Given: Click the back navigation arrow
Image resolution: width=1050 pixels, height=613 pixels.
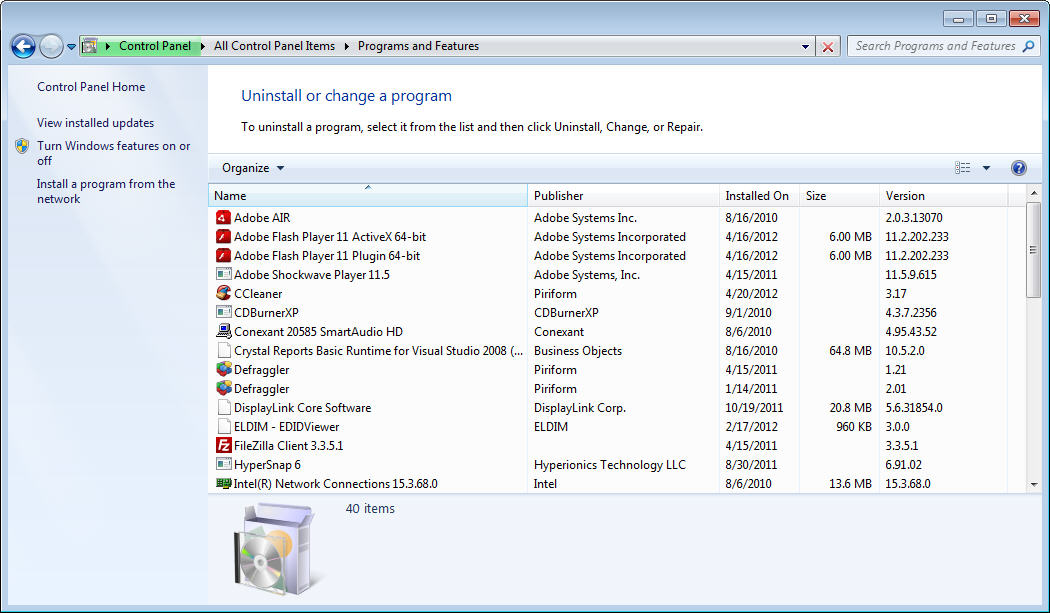Looking at the screenshot, I should tap(22, 46).
